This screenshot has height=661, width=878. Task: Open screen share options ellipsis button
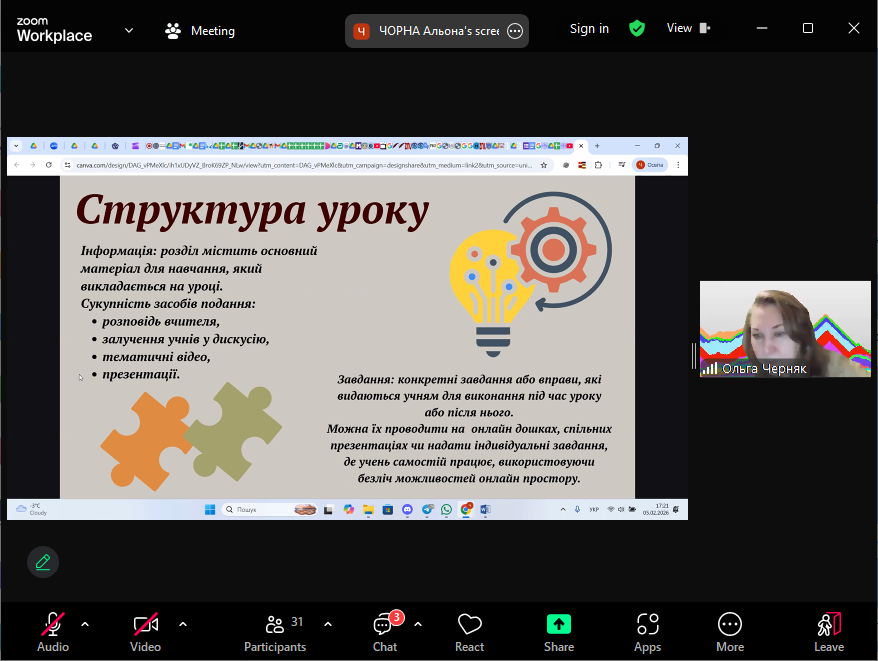[x=515, y=31]
